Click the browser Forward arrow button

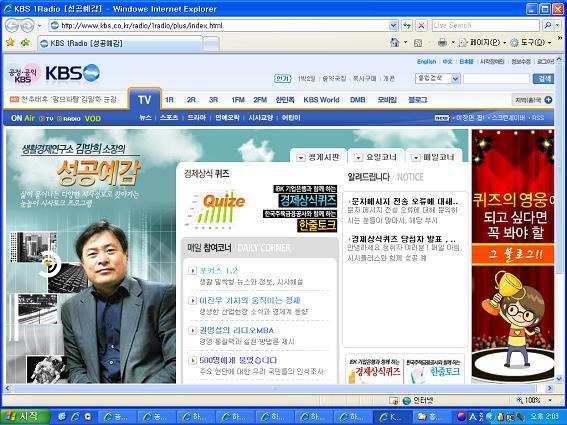click(27, 26)
